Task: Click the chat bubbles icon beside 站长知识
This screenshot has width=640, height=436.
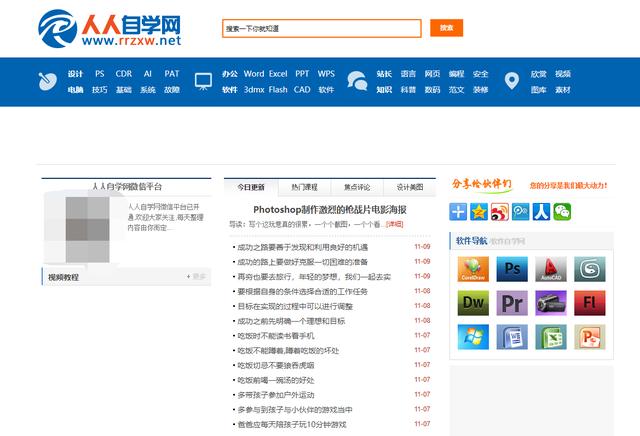Action: (x=357, y=80)
